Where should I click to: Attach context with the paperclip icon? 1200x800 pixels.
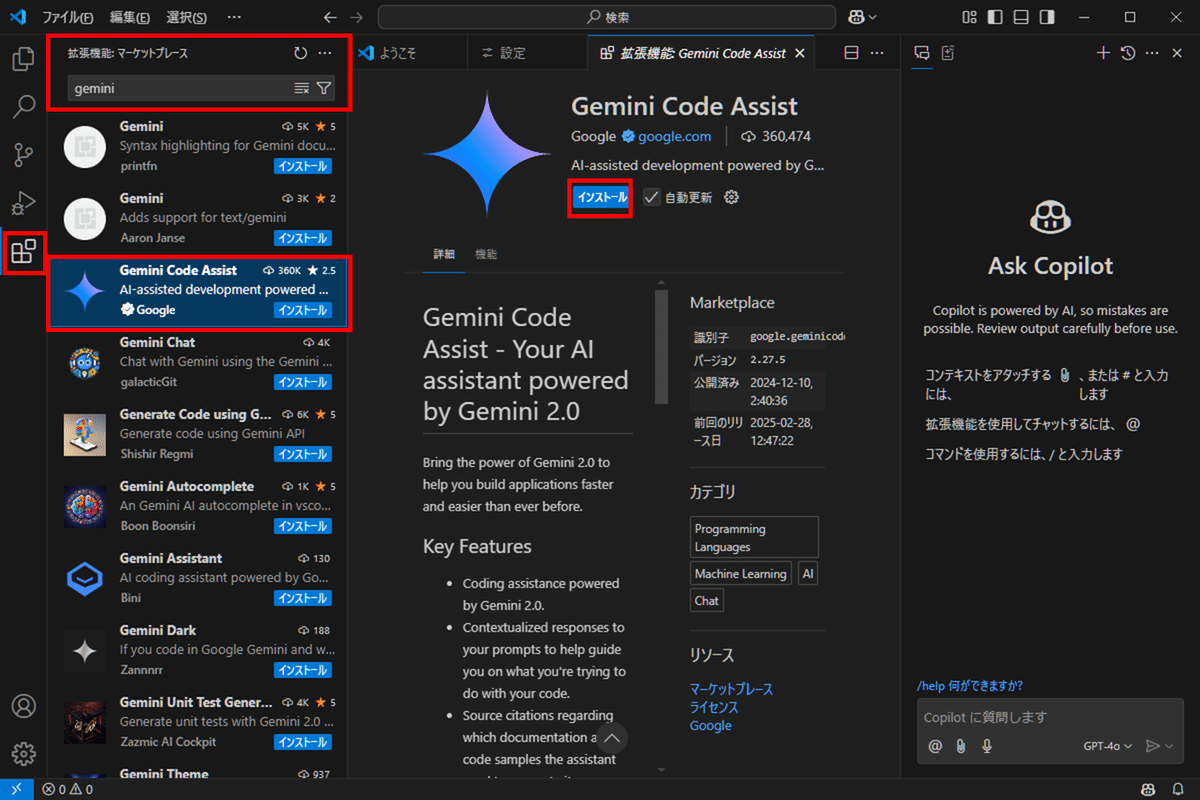[961, 745]
